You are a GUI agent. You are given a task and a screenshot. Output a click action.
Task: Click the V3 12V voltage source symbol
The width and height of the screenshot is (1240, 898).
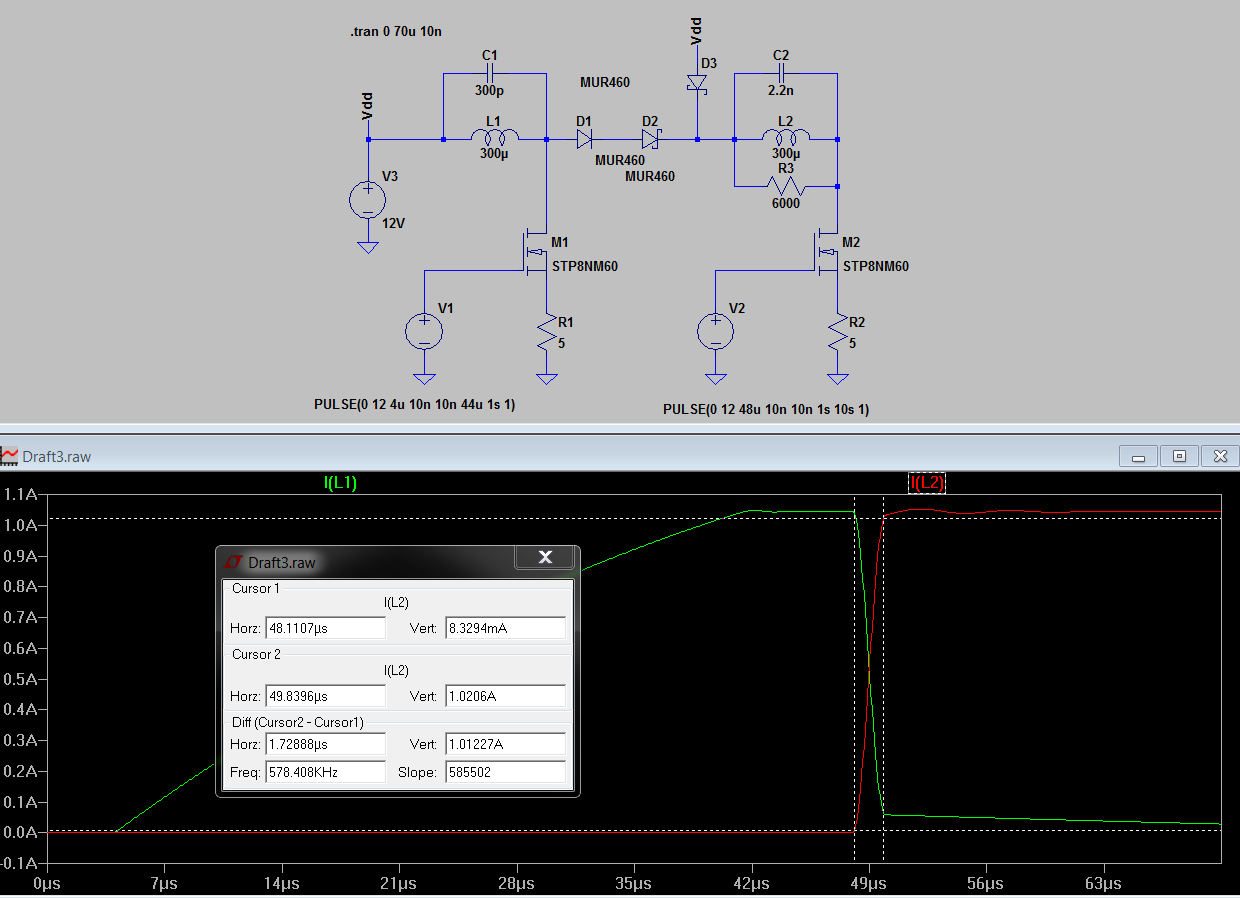(x=367, y=200)
